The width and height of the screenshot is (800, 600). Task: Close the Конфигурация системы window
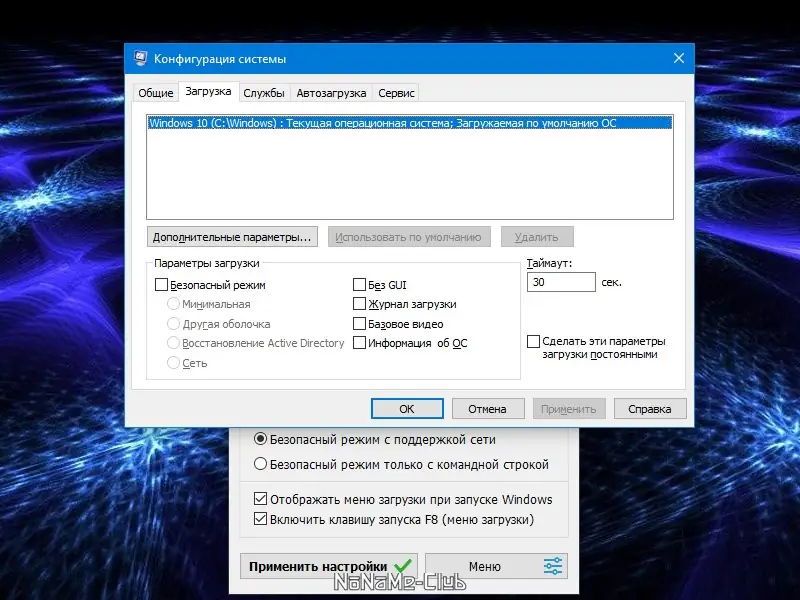[x=679, y=58]
